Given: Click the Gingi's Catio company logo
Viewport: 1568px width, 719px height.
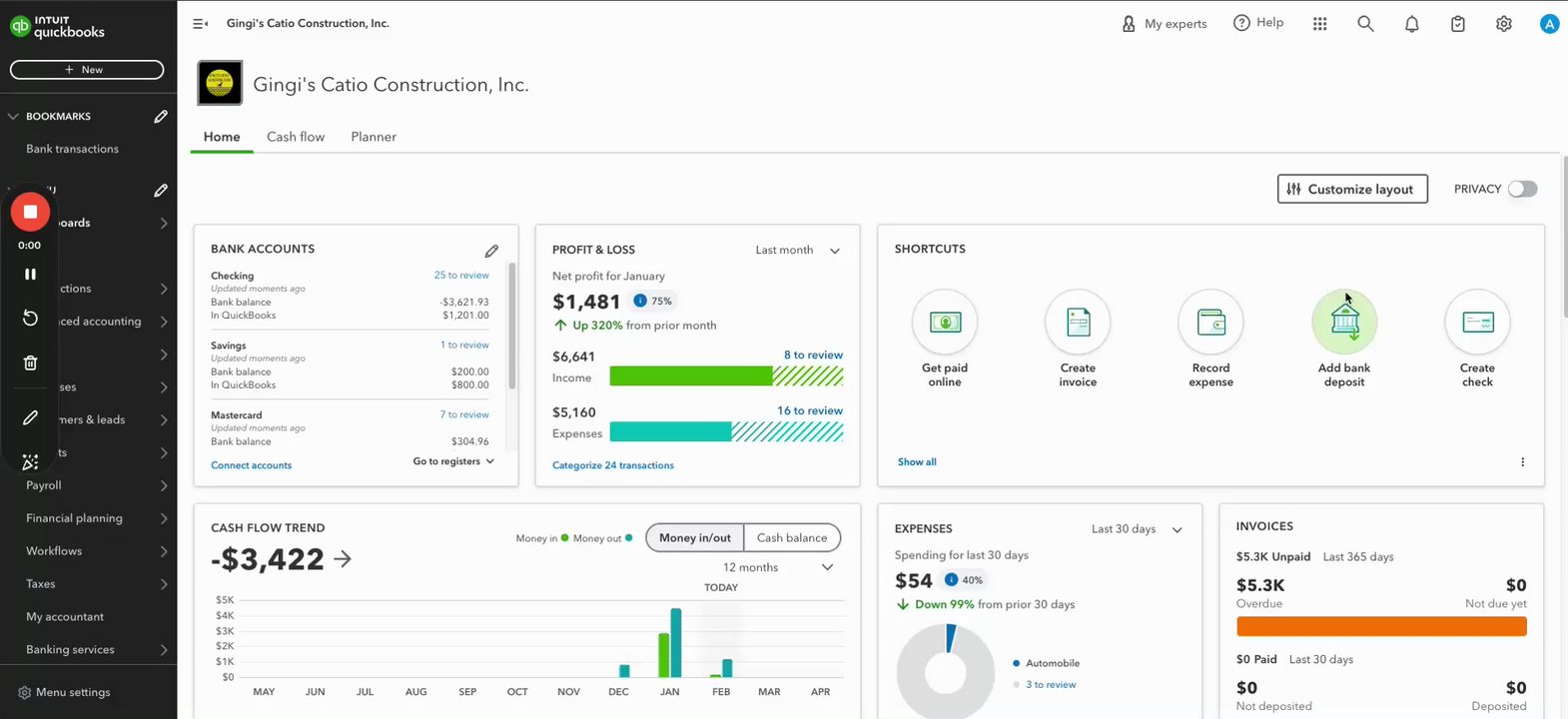Looking at the screenshot, I should point(220,83).
